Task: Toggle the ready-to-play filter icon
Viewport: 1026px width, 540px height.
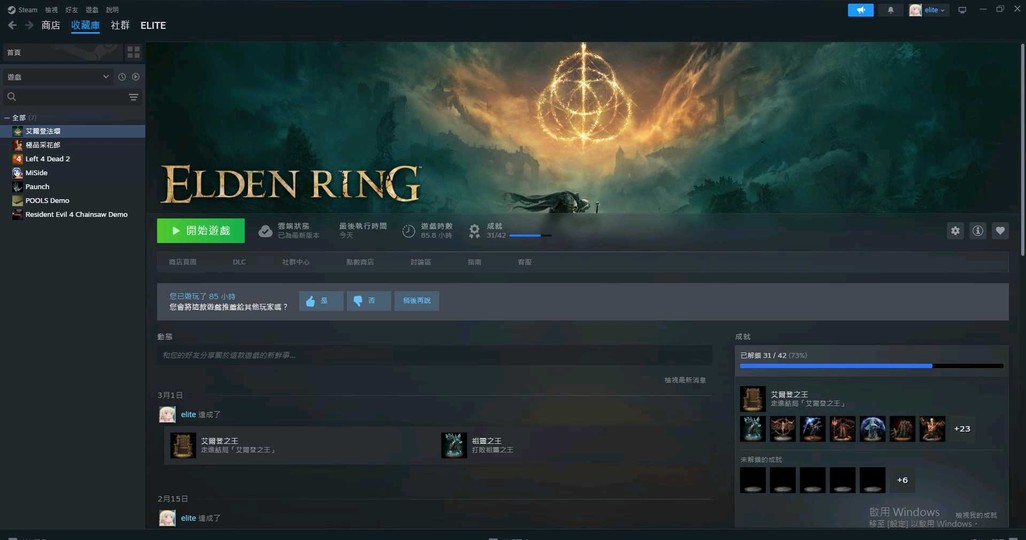Action: [135, 77]
